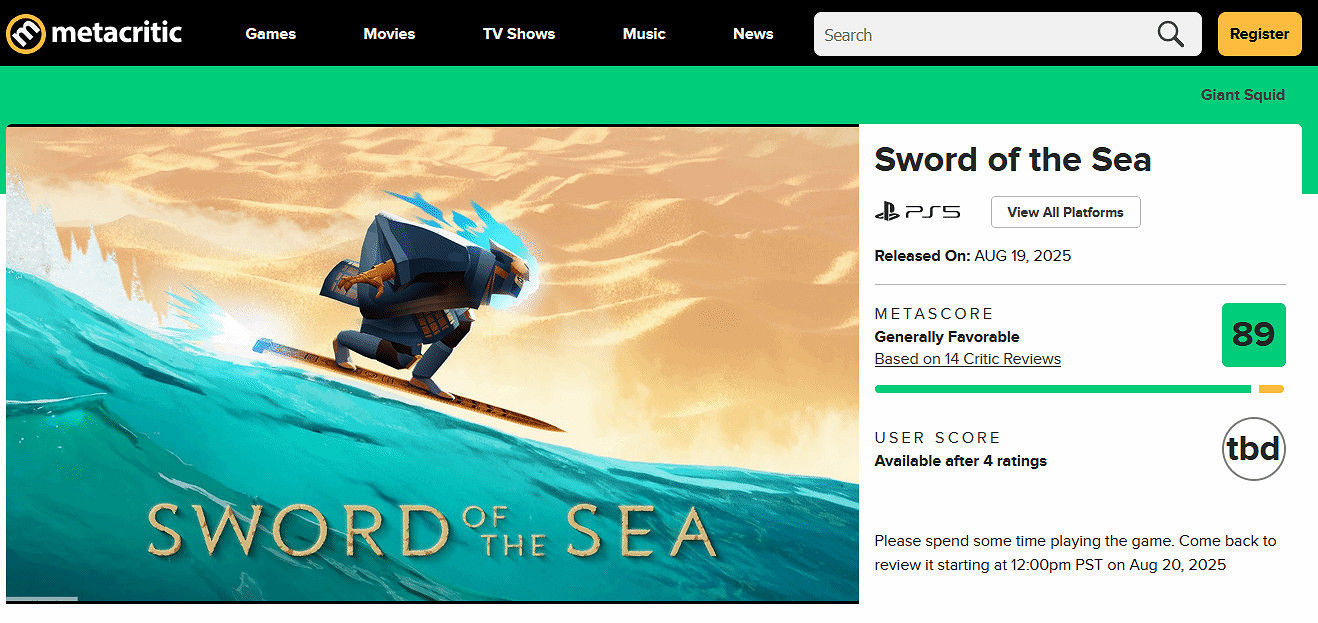Screen dimensions: 1318x623
Task: Open Based on 14 Critic Reviews link
Action: pos(967,359)
